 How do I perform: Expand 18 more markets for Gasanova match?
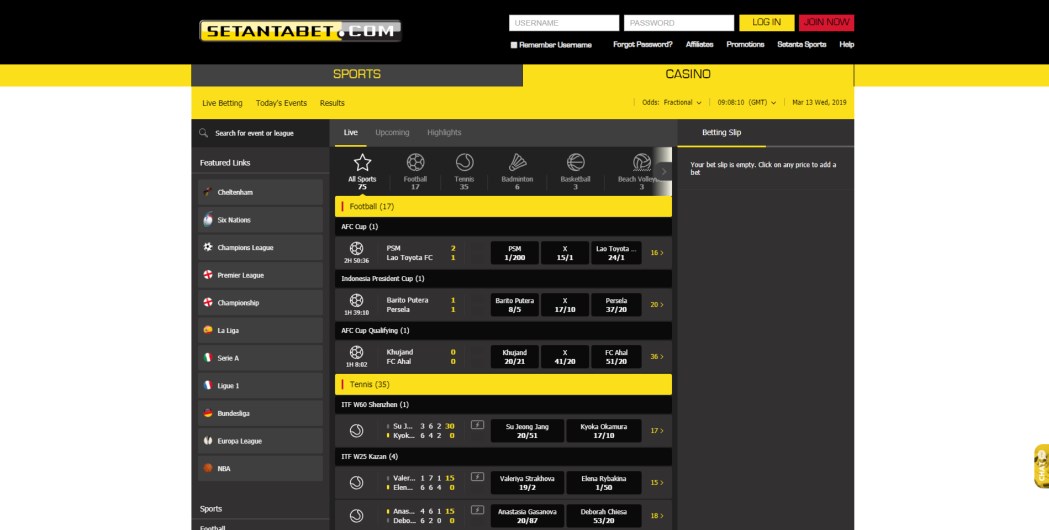pyautogui.click(x=657, y=516)
